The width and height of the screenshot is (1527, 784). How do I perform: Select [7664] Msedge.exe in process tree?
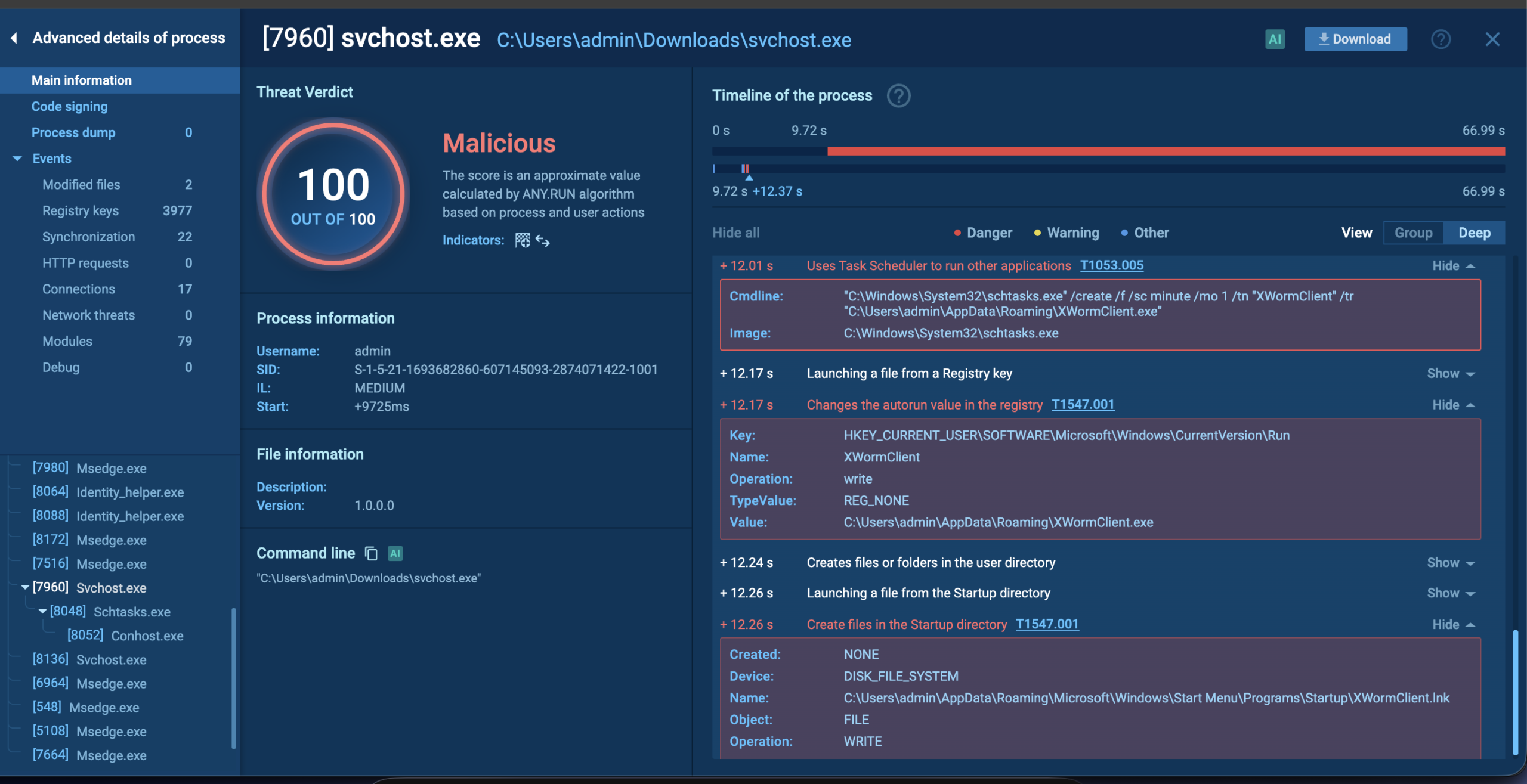click(89, 755)
